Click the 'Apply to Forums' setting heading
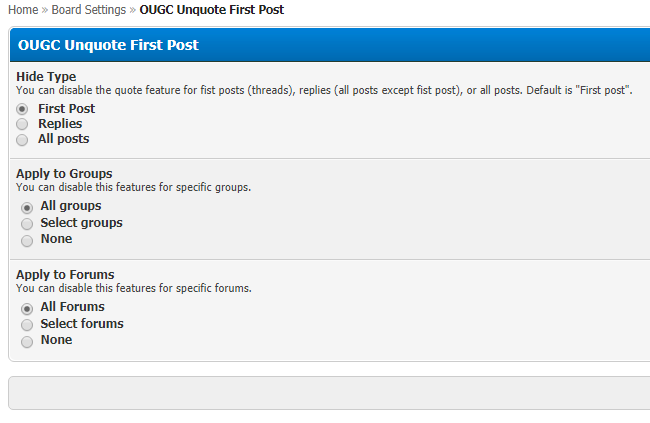The image size is (650, 423). pyautogui.click(x=65, y=274)
